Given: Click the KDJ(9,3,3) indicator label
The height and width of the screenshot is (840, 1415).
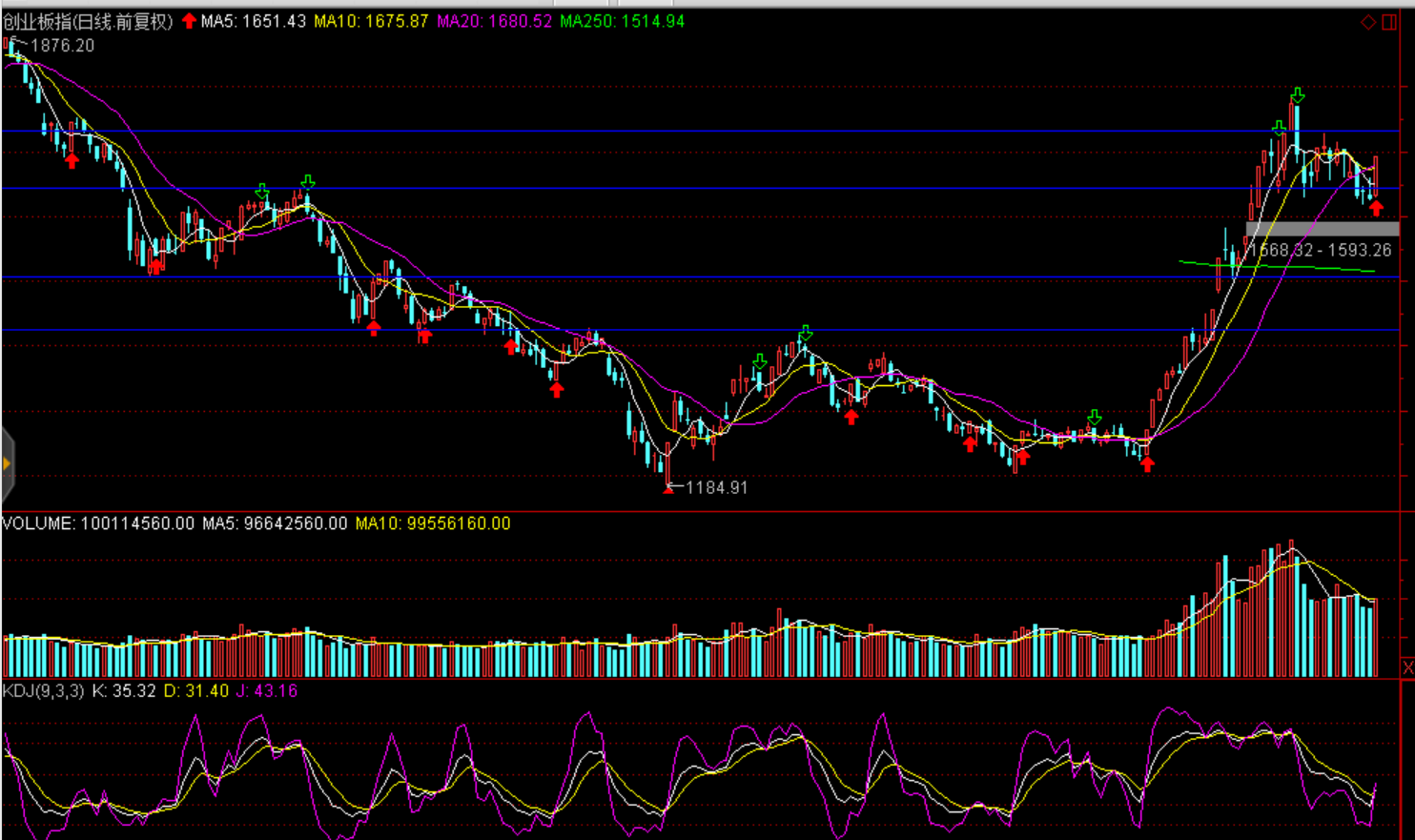Looking at the screenshot, I should (x=44, y=690).
